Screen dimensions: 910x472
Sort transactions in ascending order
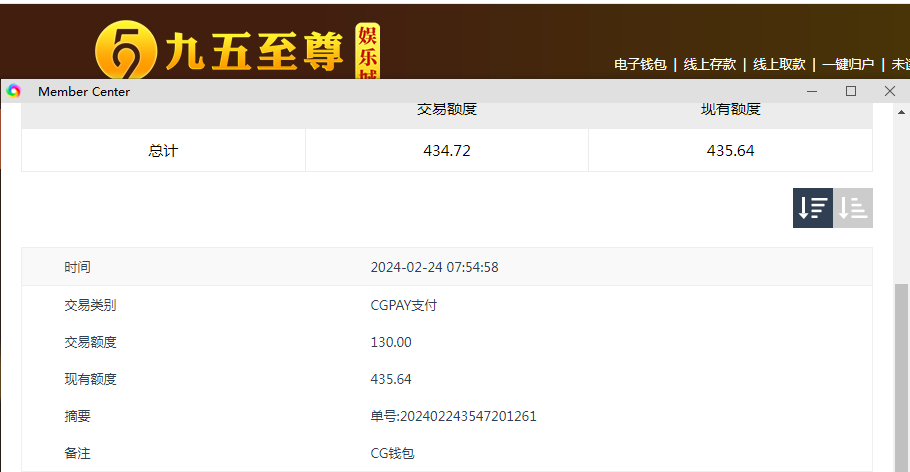[853, 208]
